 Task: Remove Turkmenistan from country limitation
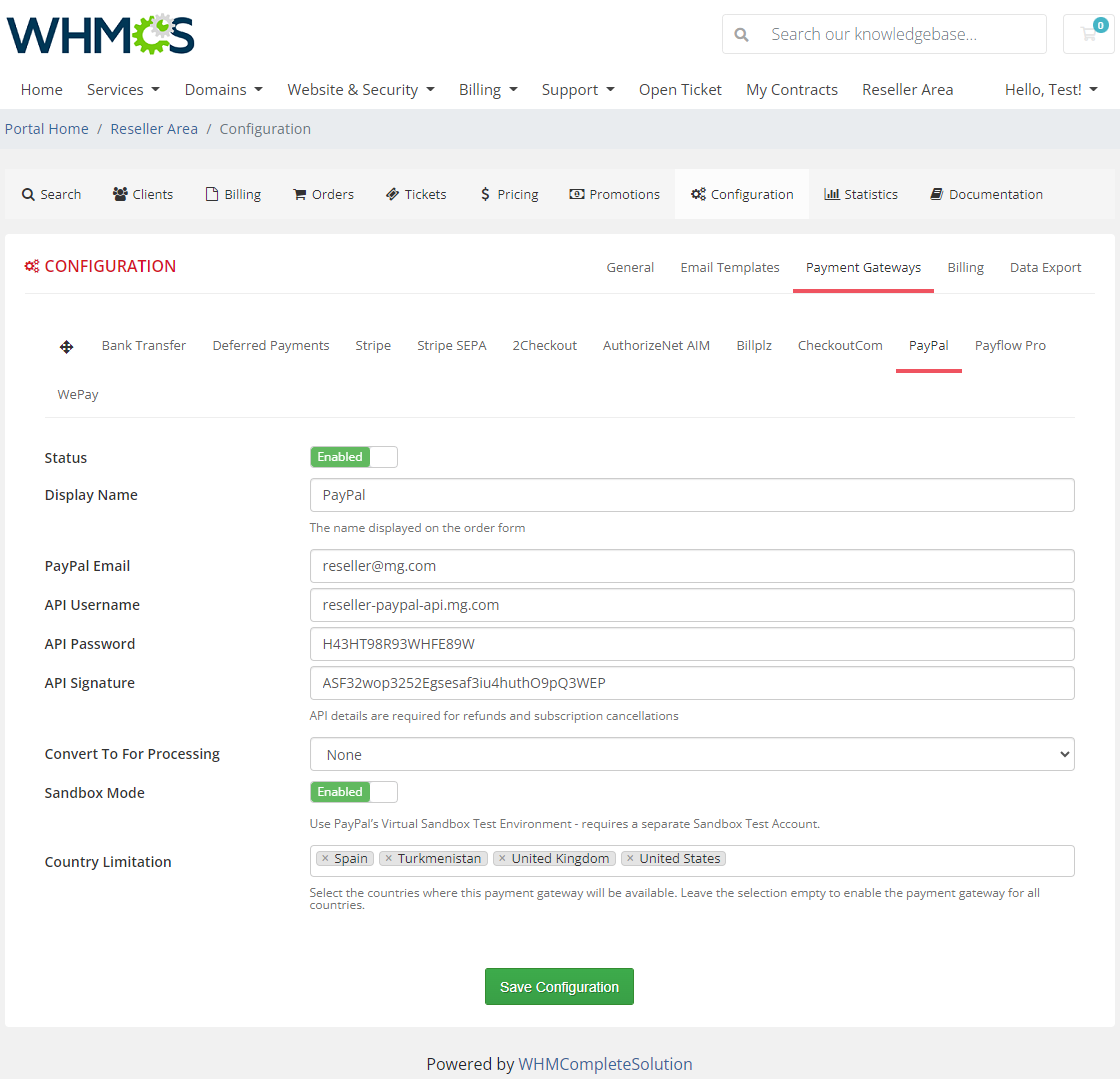[x=389, y=858]
